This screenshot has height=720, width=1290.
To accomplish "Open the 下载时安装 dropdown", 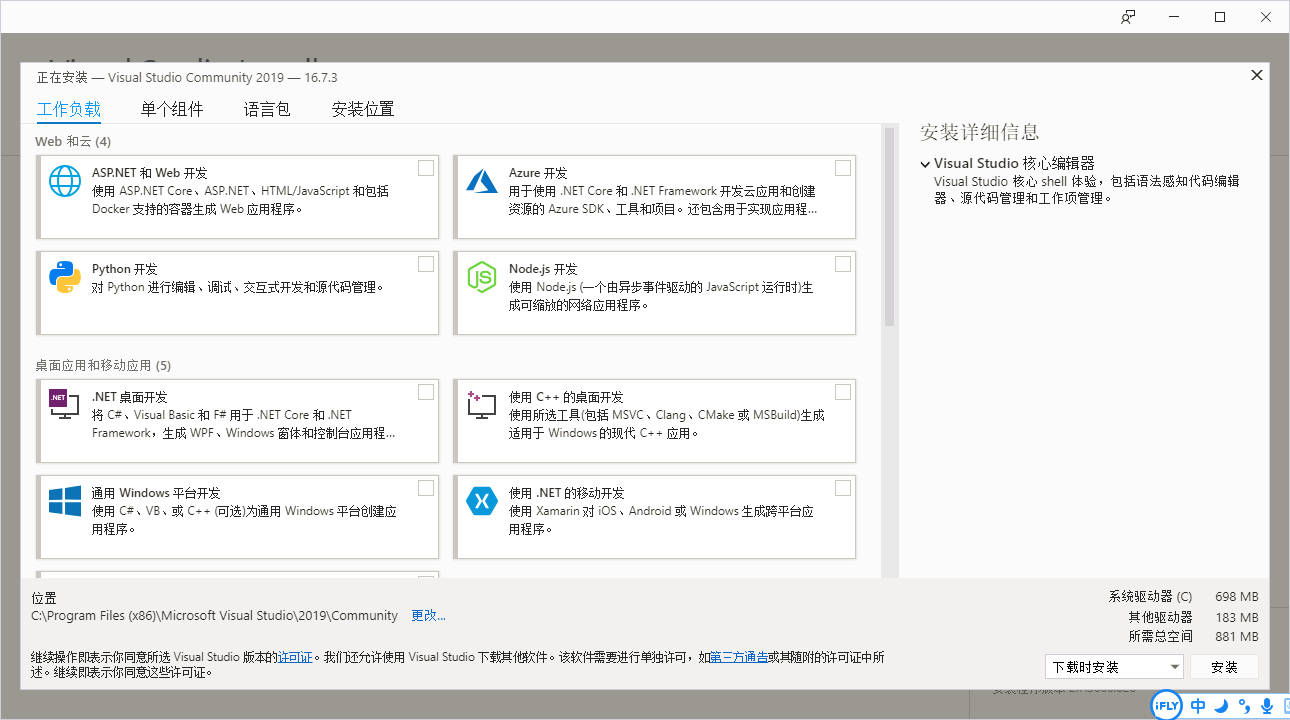I will pos(1114,667).
